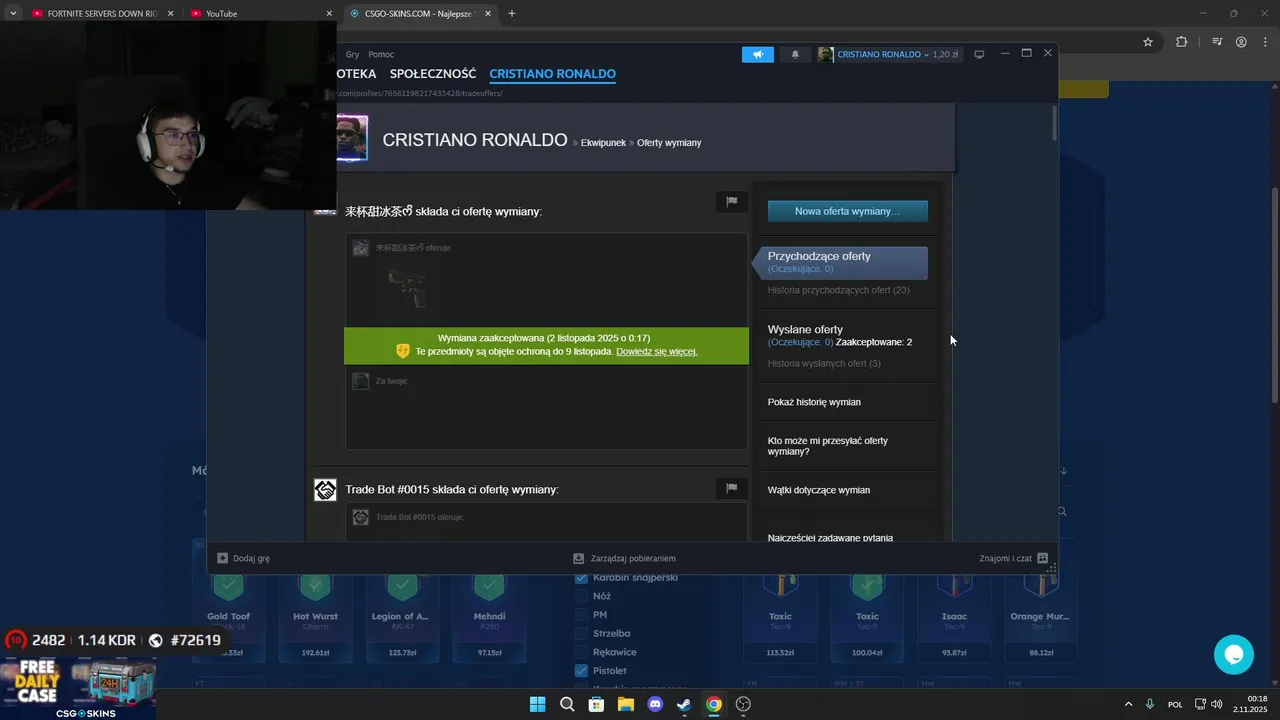Viewport: 1280px width, 720px height.
Task: Select the Gold Toof skin card
Action: (229, 617)
